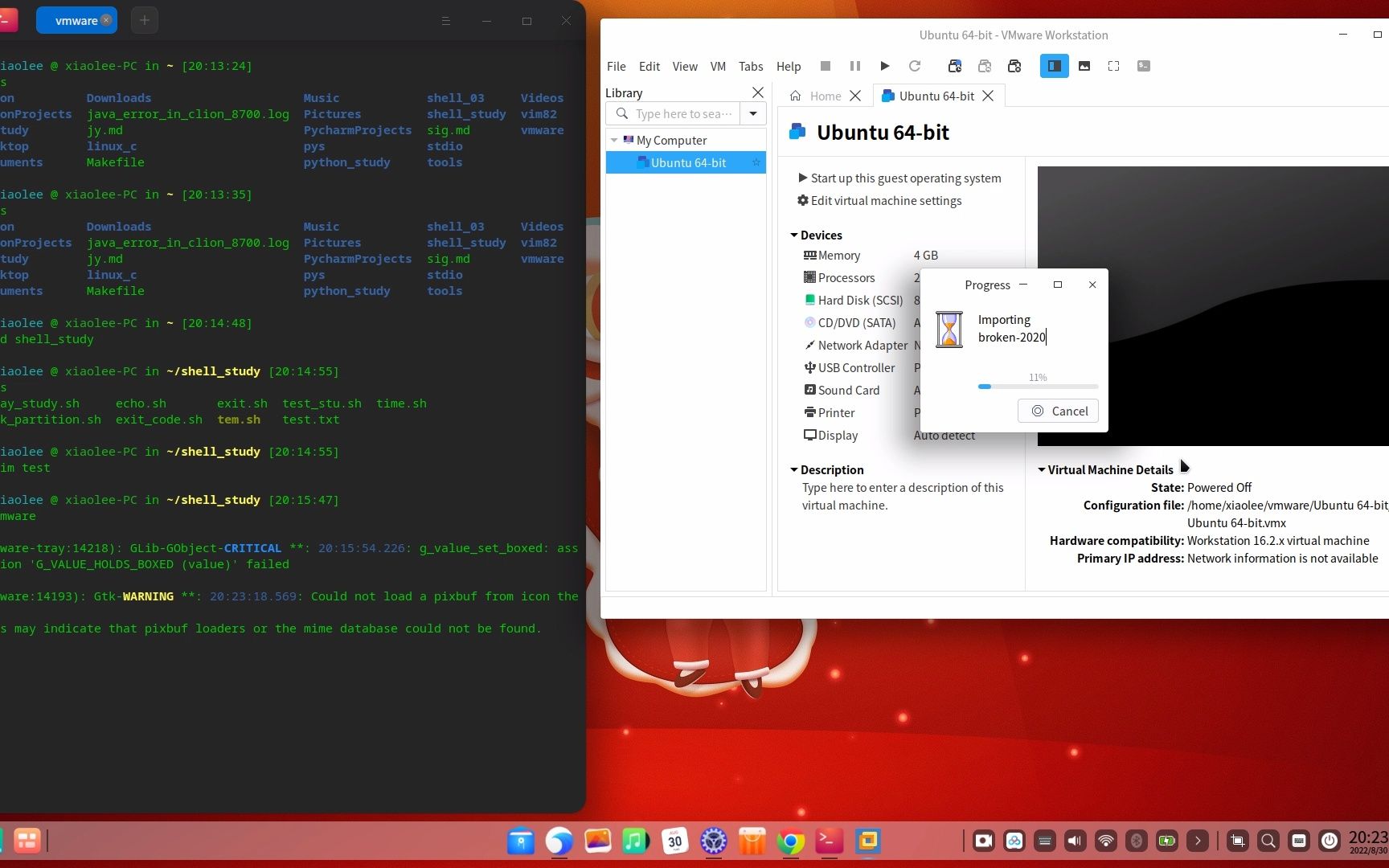1389x868 pixels.
Task: Open the library search filter dropdown
Action: 753,113
